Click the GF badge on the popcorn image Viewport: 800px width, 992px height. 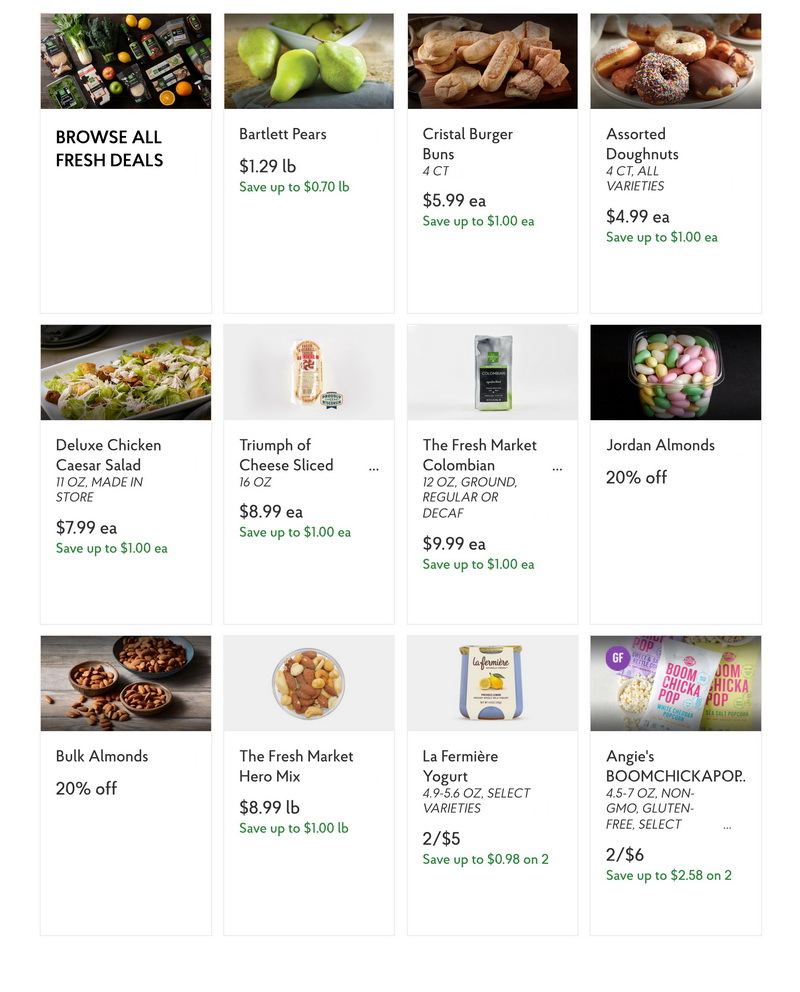tap(617, 658)
